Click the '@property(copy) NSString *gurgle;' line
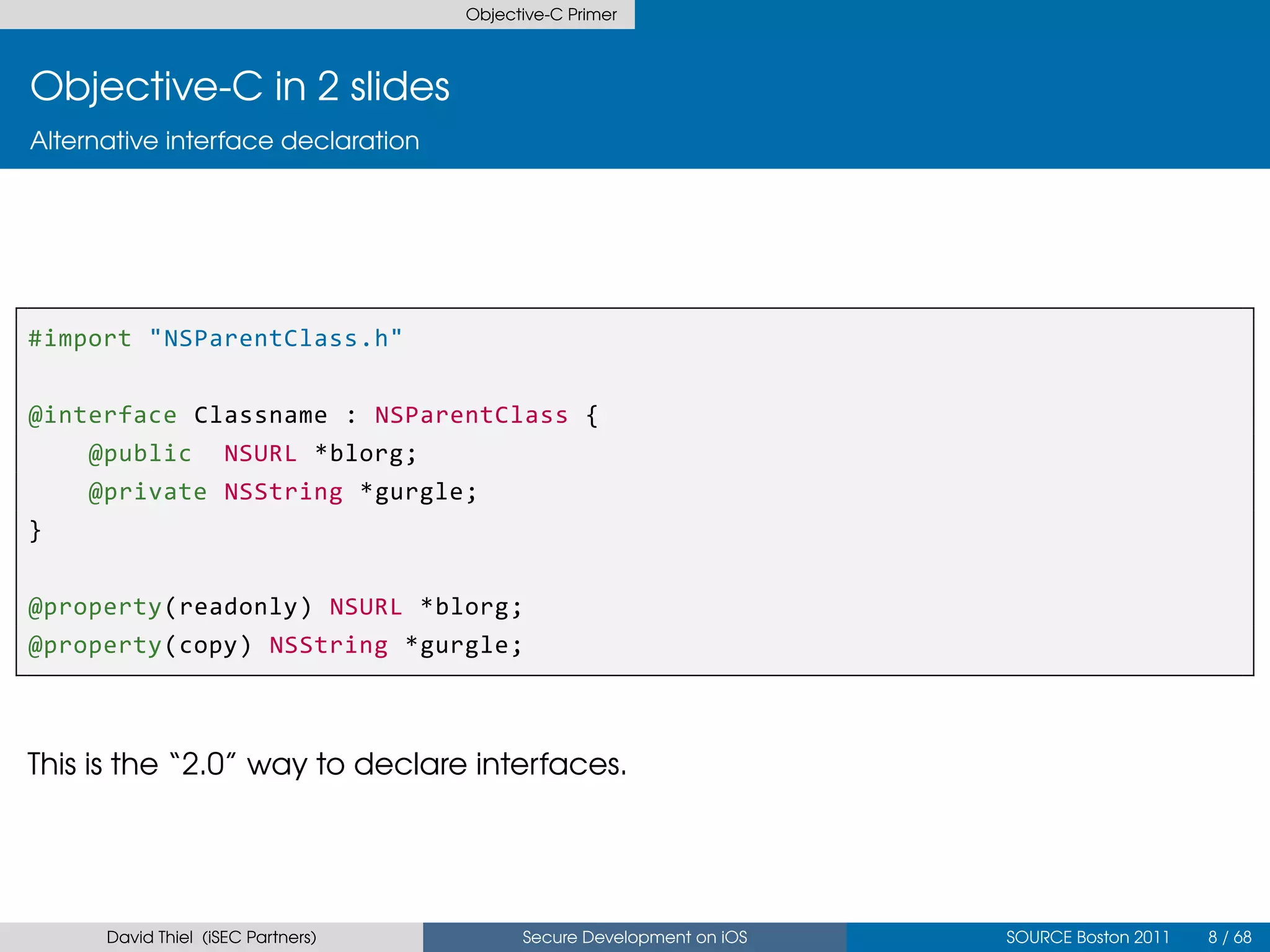 (x=275, y=646)
